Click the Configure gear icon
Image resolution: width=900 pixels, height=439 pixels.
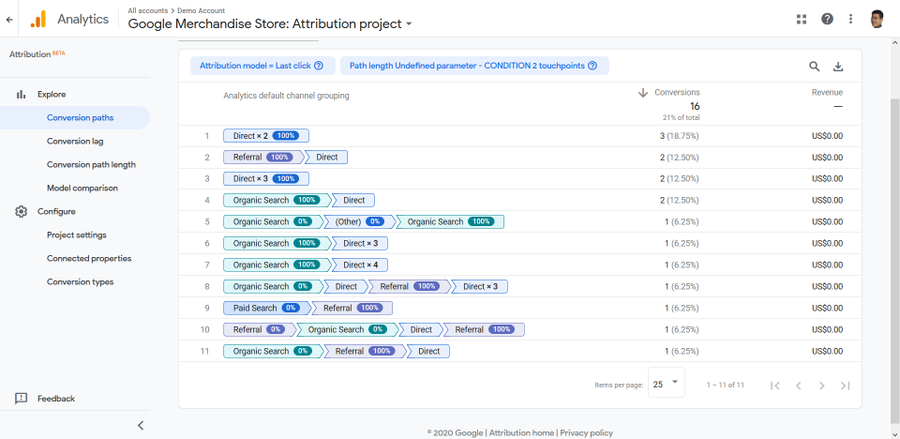[21, 212]
